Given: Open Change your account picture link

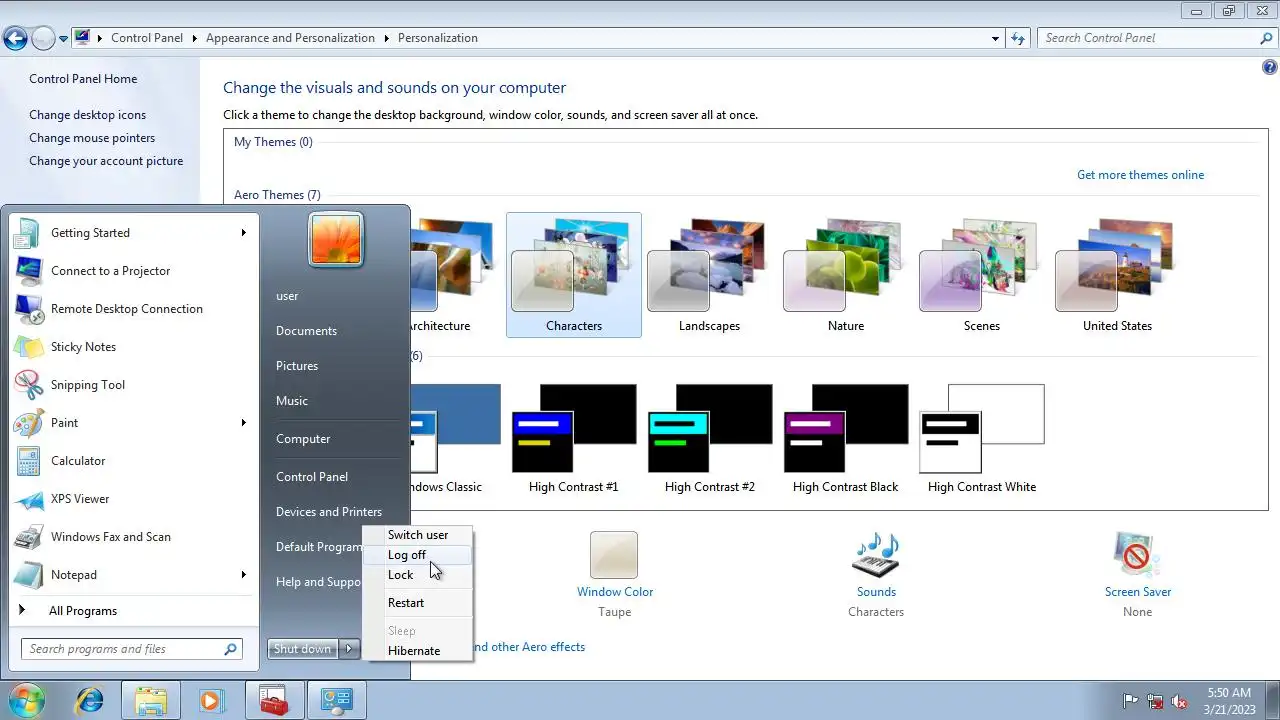Looking at the screenshot, I should click(106, 161).
